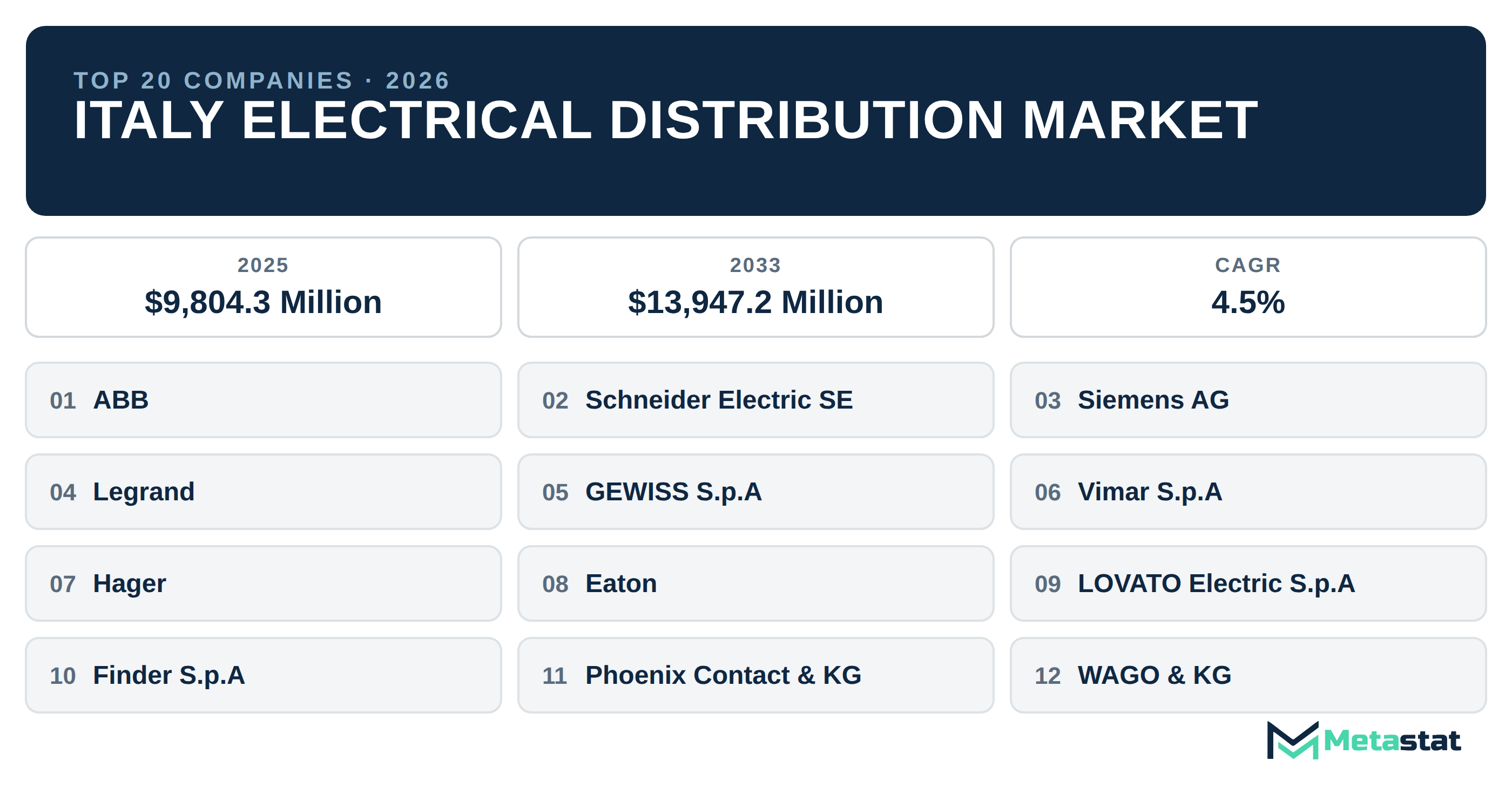Viewport: 1512px width, 788px height.
Task: Click the Top 20 Companies 2026 subtitle
Action: pyautogui.click(x=262, y=80)
